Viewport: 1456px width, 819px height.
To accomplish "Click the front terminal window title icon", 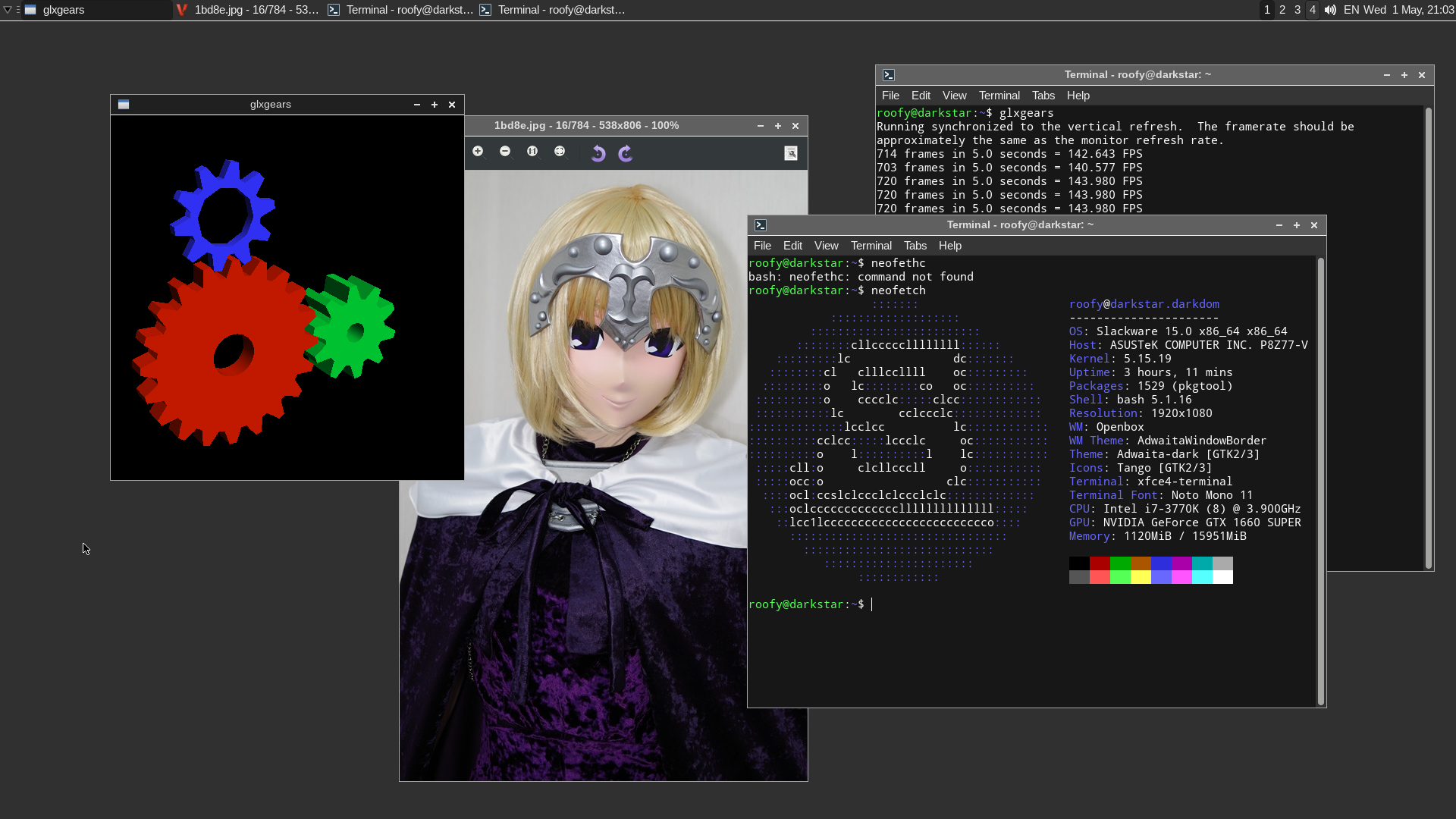I will tap(761, 225).
